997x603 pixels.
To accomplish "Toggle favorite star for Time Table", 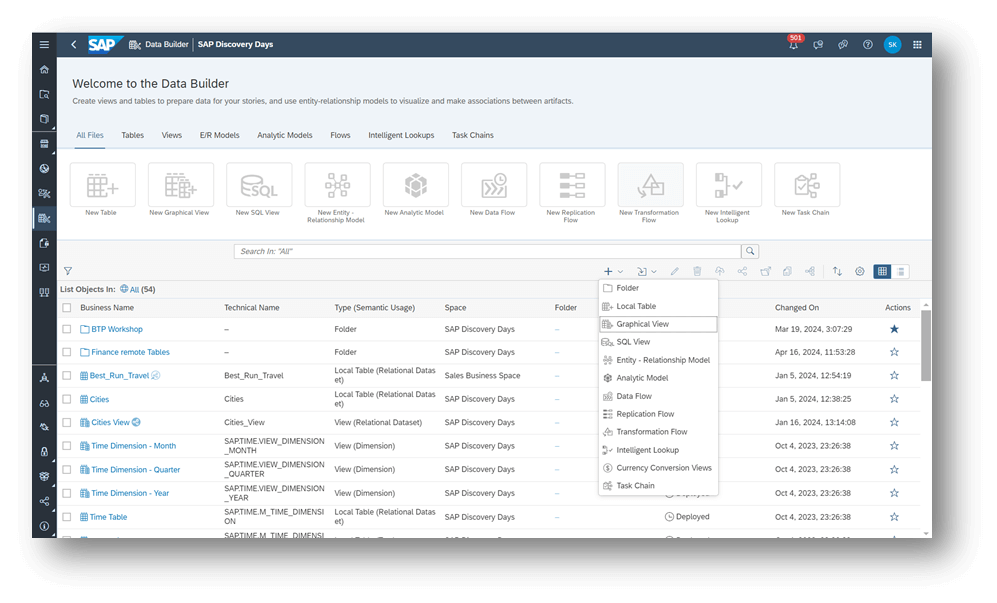I will coord(894,517).
